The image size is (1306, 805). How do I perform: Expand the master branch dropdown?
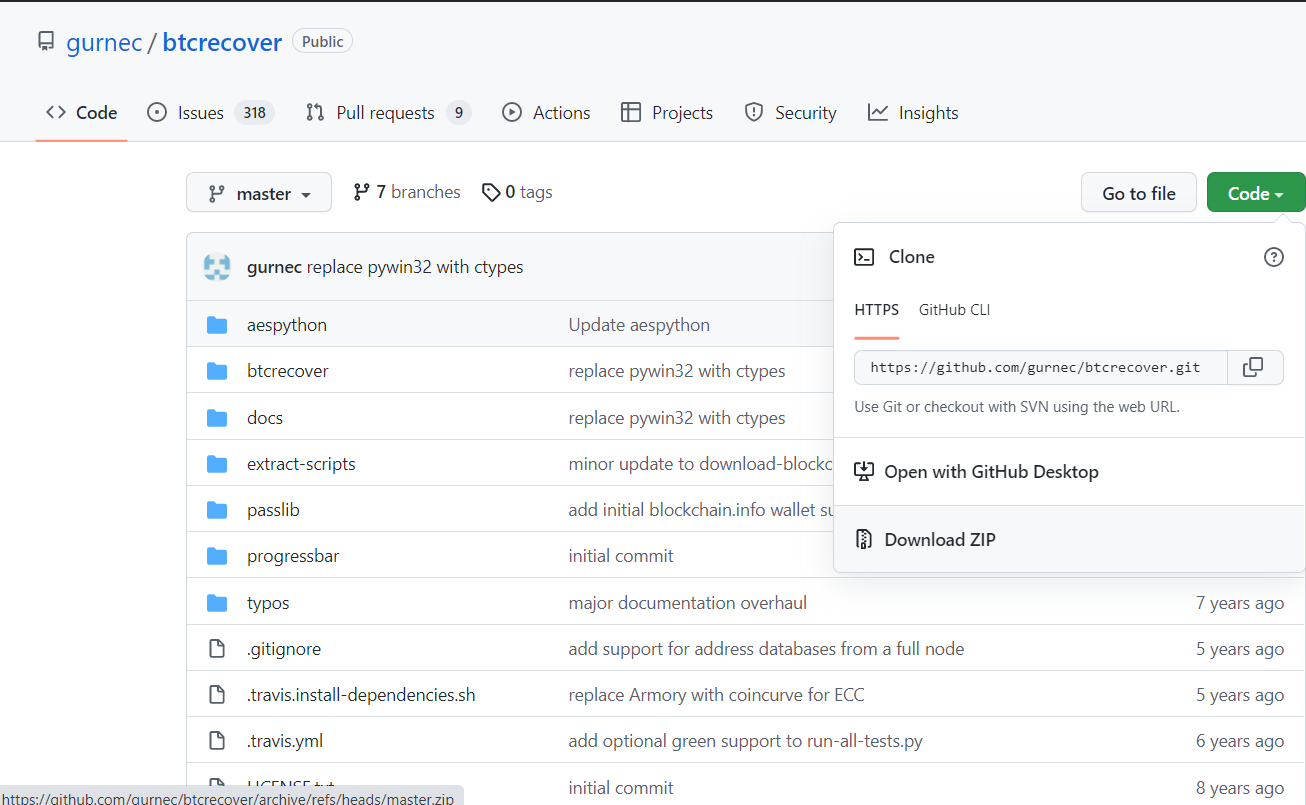click(x=259, y=193)
